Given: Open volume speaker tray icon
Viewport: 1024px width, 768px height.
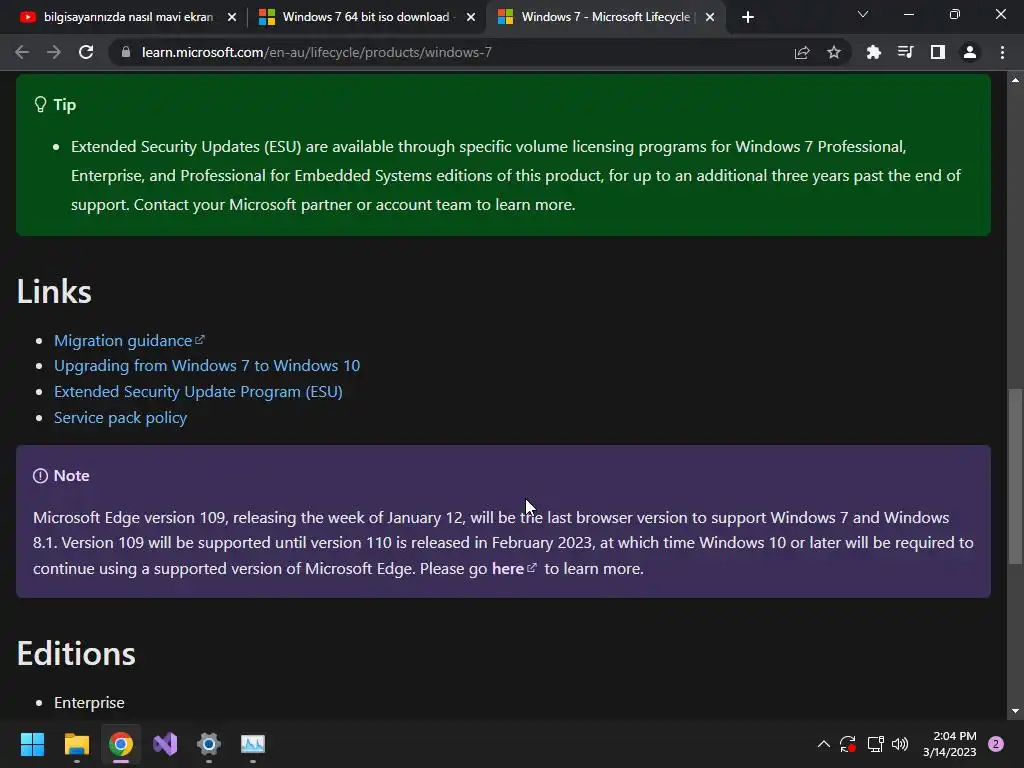Looking at the screenshot, I should tap(900, 744).
